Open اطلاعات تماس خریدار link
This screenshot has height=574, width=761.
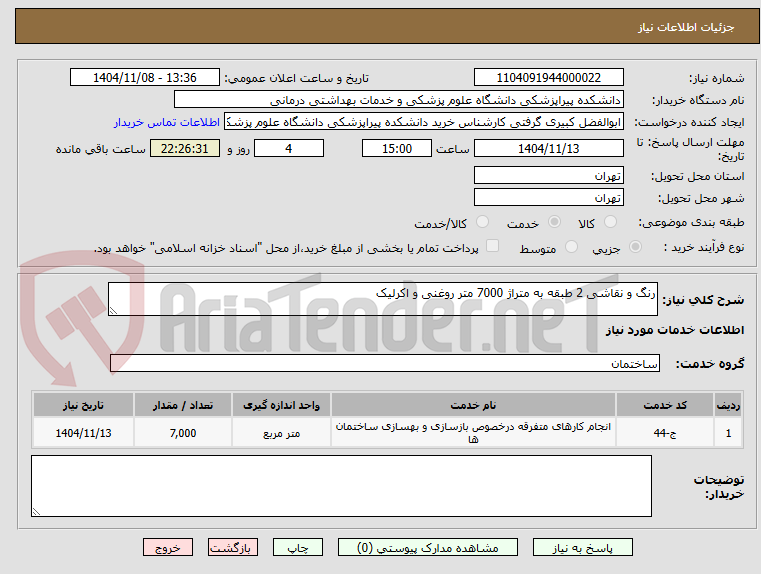166,122
